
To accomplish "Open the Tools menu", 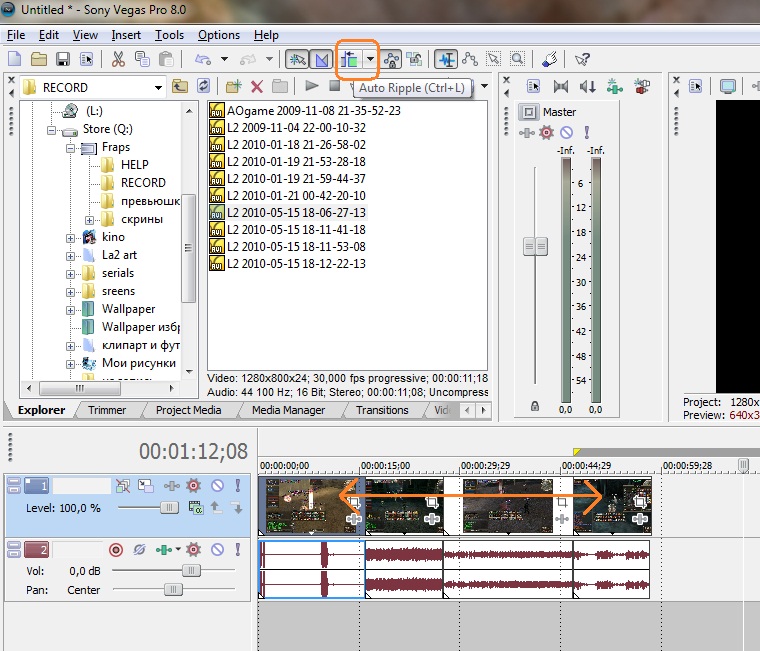I will point(169,35).
